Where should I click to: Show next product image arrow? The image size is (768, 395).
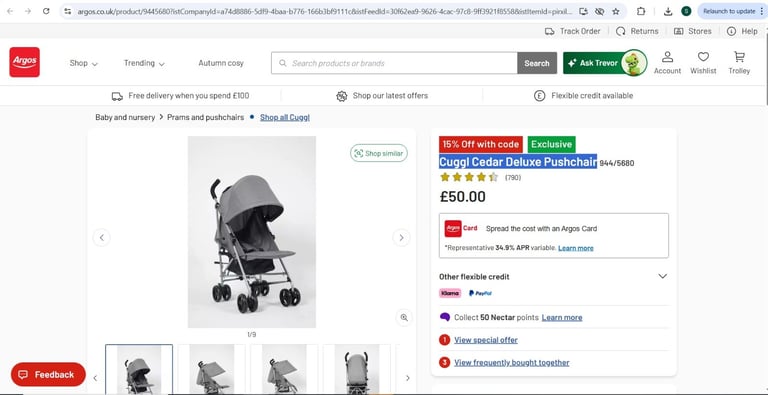(401, 238)
